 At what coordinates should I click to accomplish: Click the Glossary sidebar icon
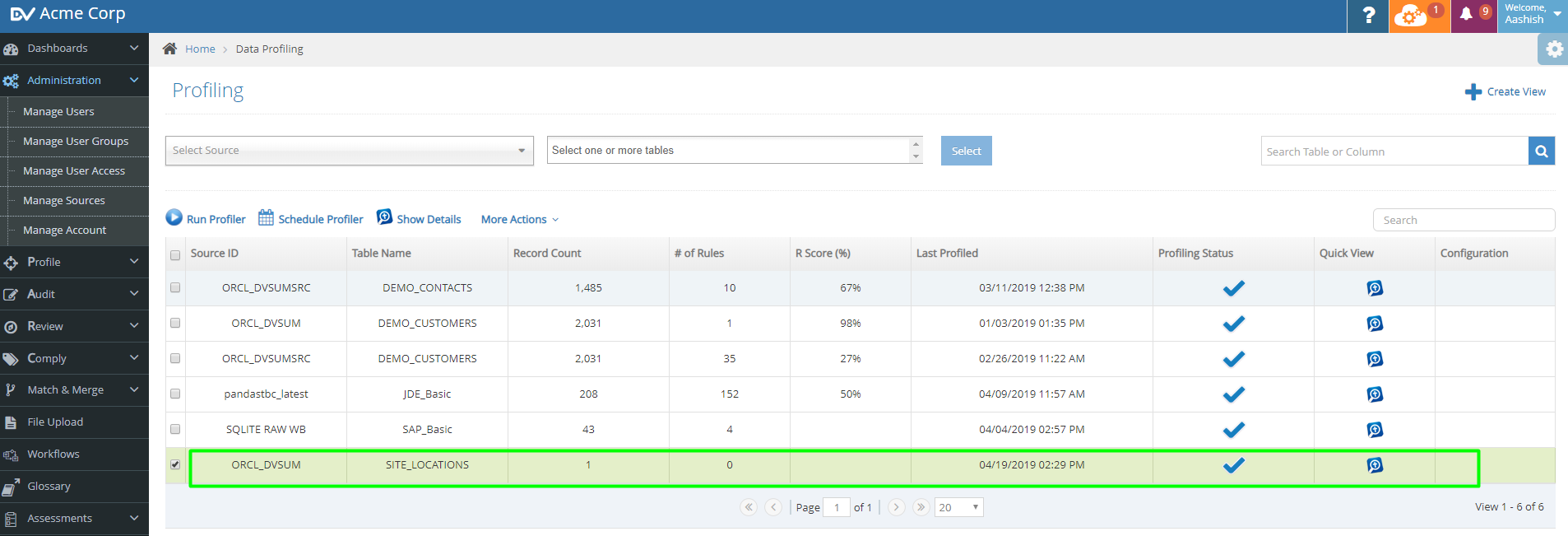click(x=11, y=487)
